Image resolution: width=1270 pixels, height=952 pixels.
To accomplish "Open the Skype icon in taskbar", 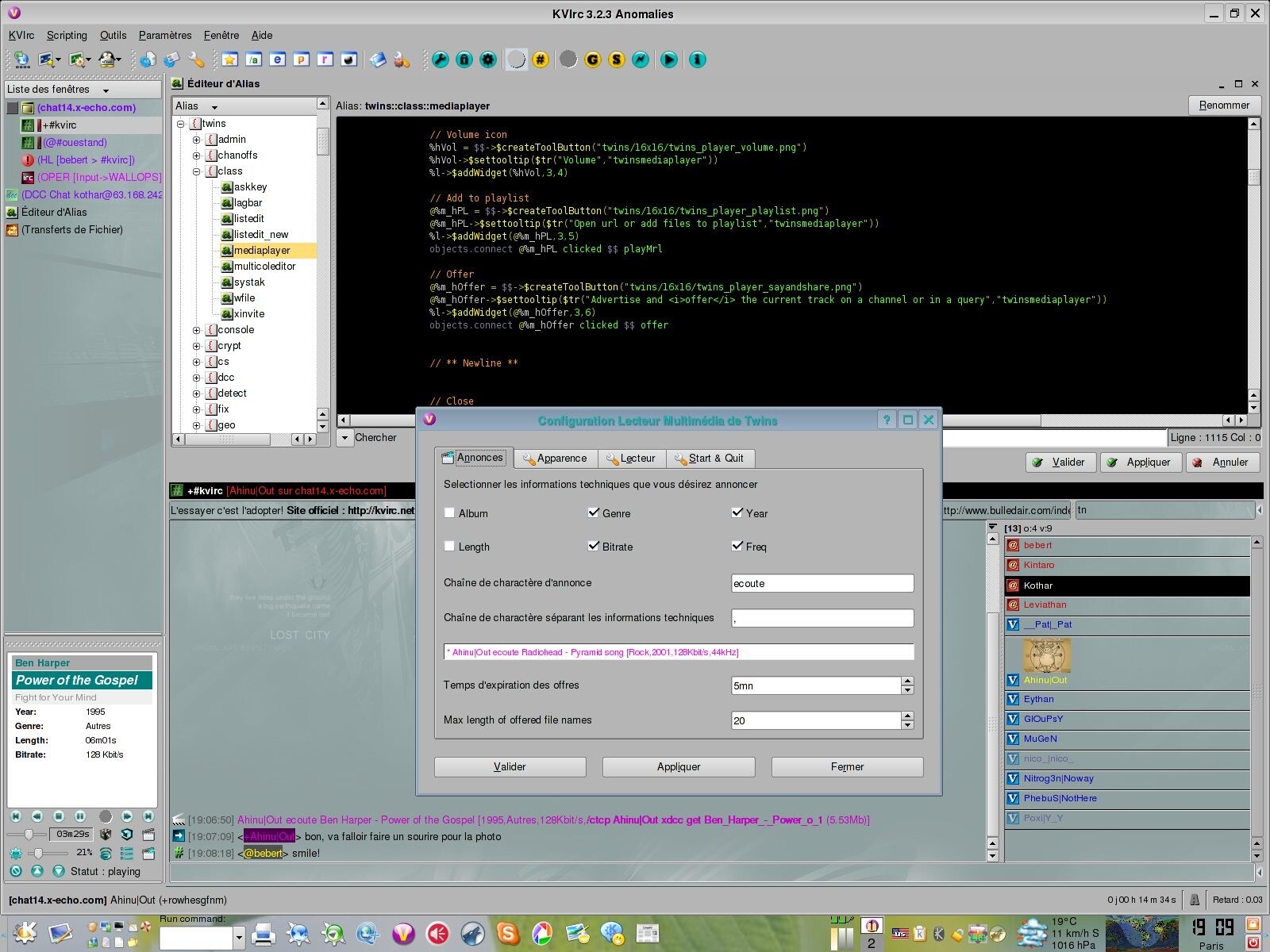I will coord(507,933).
